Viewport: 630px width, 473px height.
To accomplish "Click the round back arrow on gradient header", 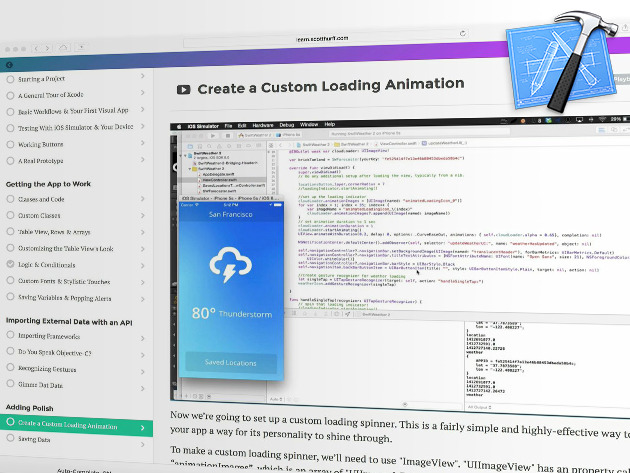I will point(9,65).
